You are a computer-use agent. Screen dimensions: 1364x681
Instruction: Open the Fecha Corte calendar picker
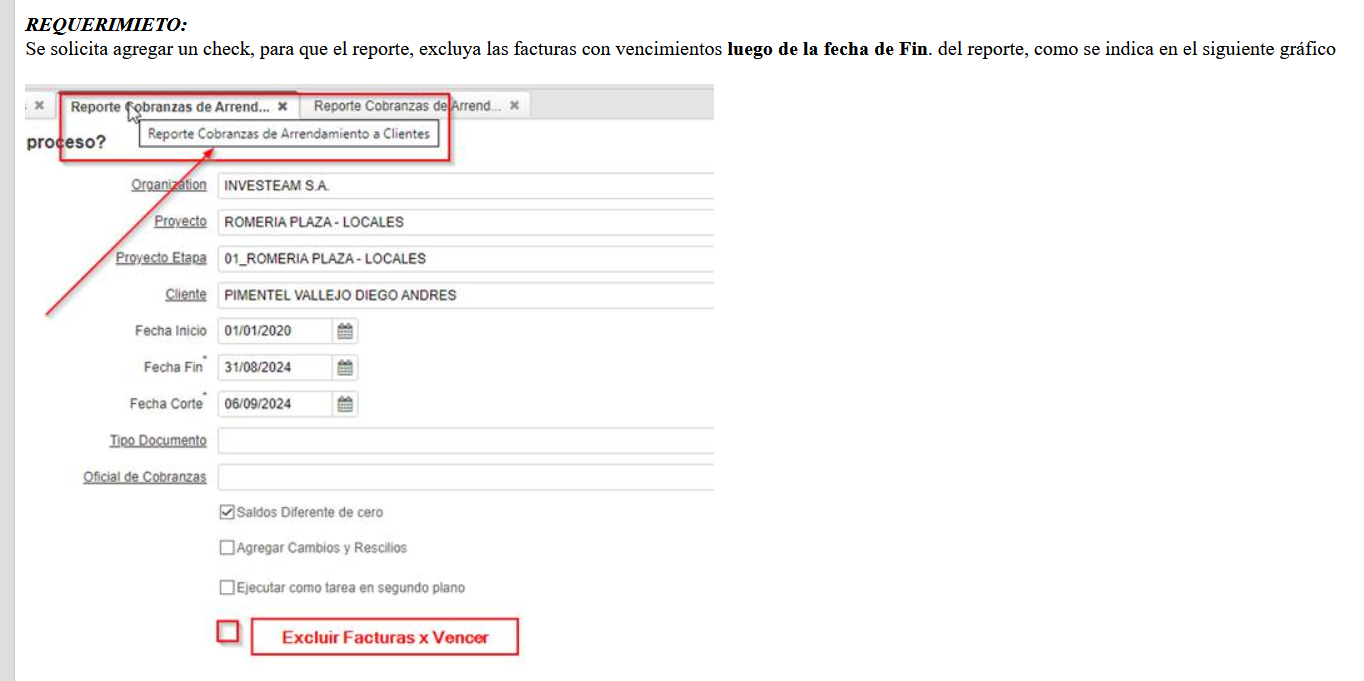[x=345, y=404]
